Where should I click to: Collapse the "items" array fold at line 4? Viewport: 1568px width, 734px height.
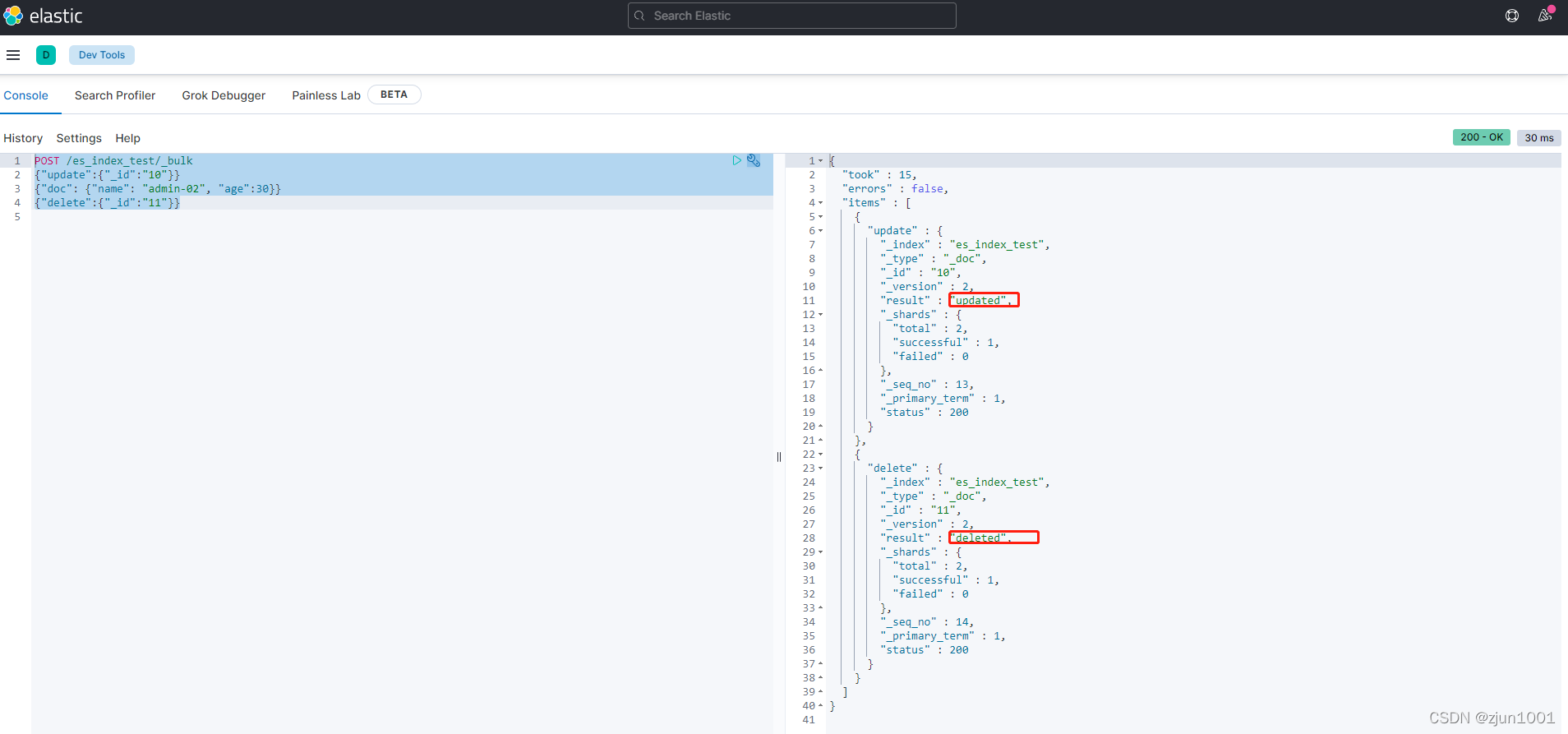[x=820, y=203]
